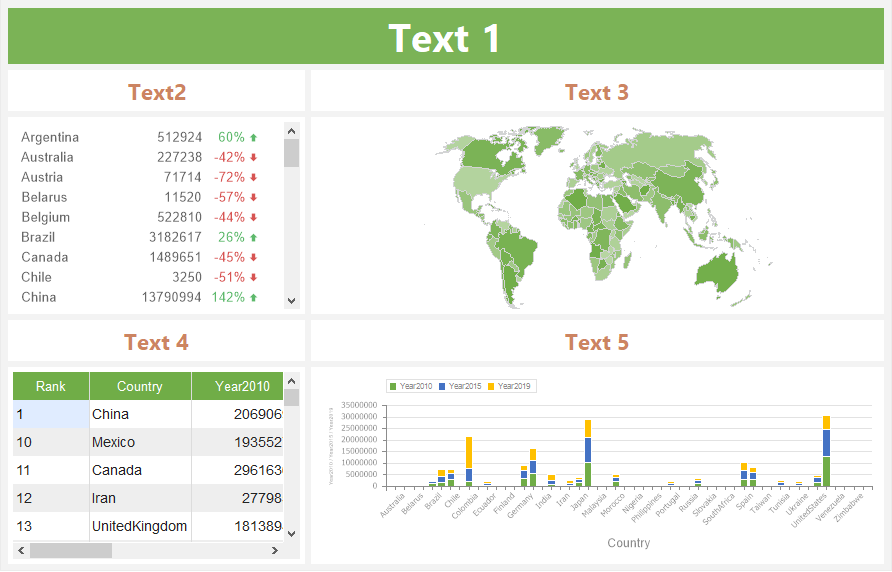
Task: Click the red down arrow beside Chile
Action: point(253,278)
